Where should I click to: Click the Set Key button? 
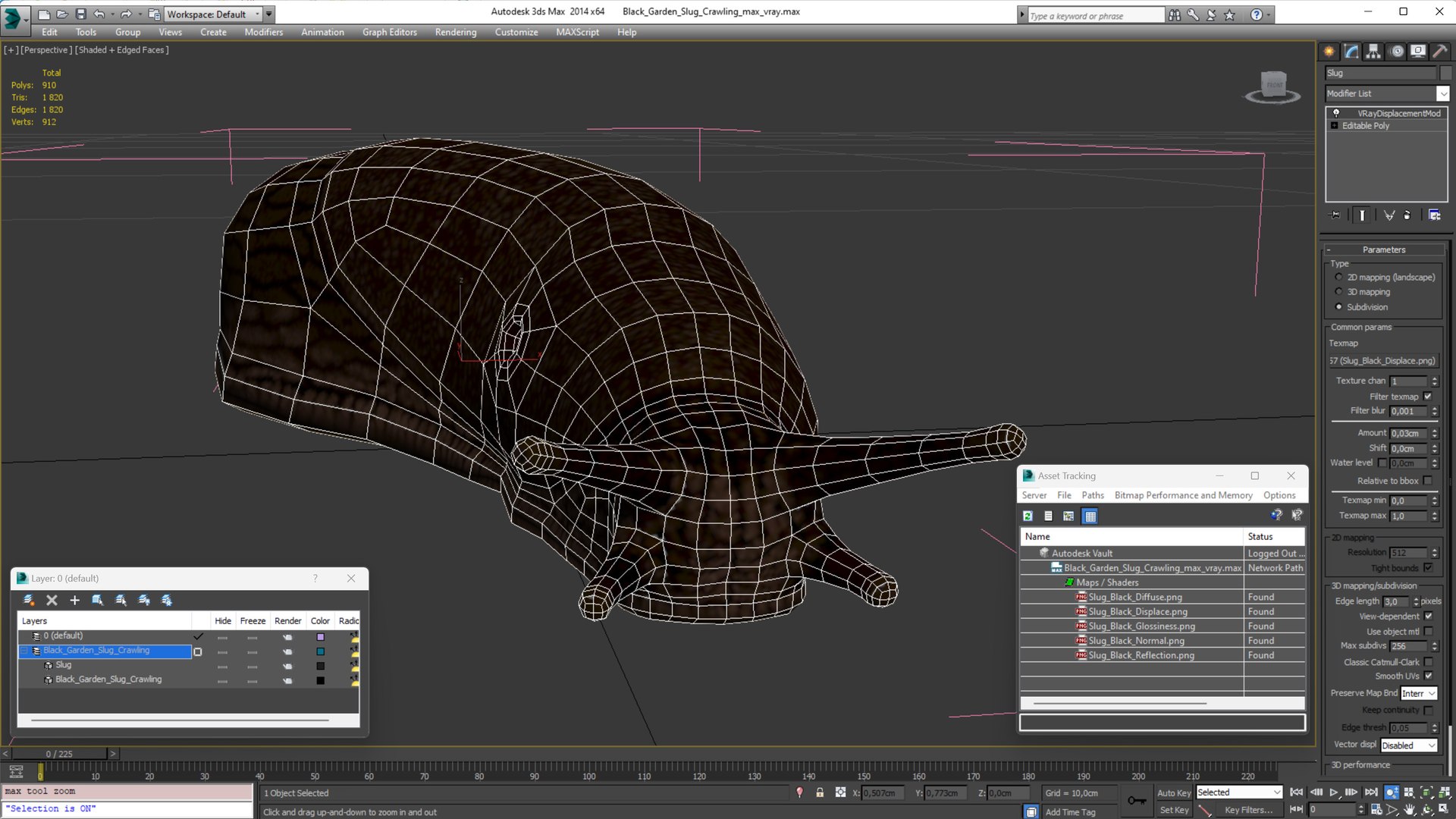pyautogui.click(x=1173, y=810)
